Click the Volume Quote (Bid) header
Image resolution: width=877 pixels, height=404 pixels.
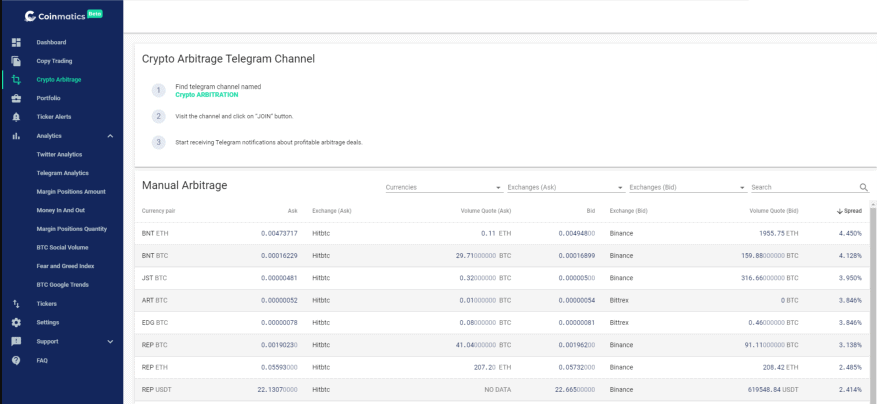click(774, 211)
